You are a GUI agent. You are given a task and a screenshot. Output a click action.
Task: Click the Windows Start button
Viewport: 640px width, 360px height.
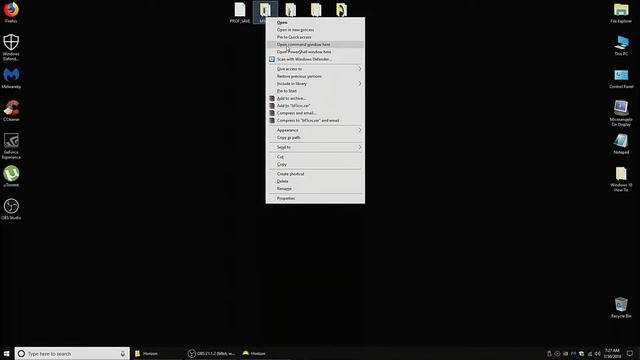7,353
